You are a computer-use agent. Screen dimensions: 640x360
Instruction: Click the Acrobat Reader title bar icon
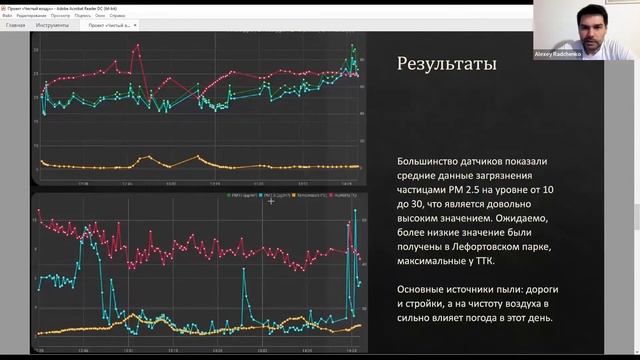[x=3, y=8]
